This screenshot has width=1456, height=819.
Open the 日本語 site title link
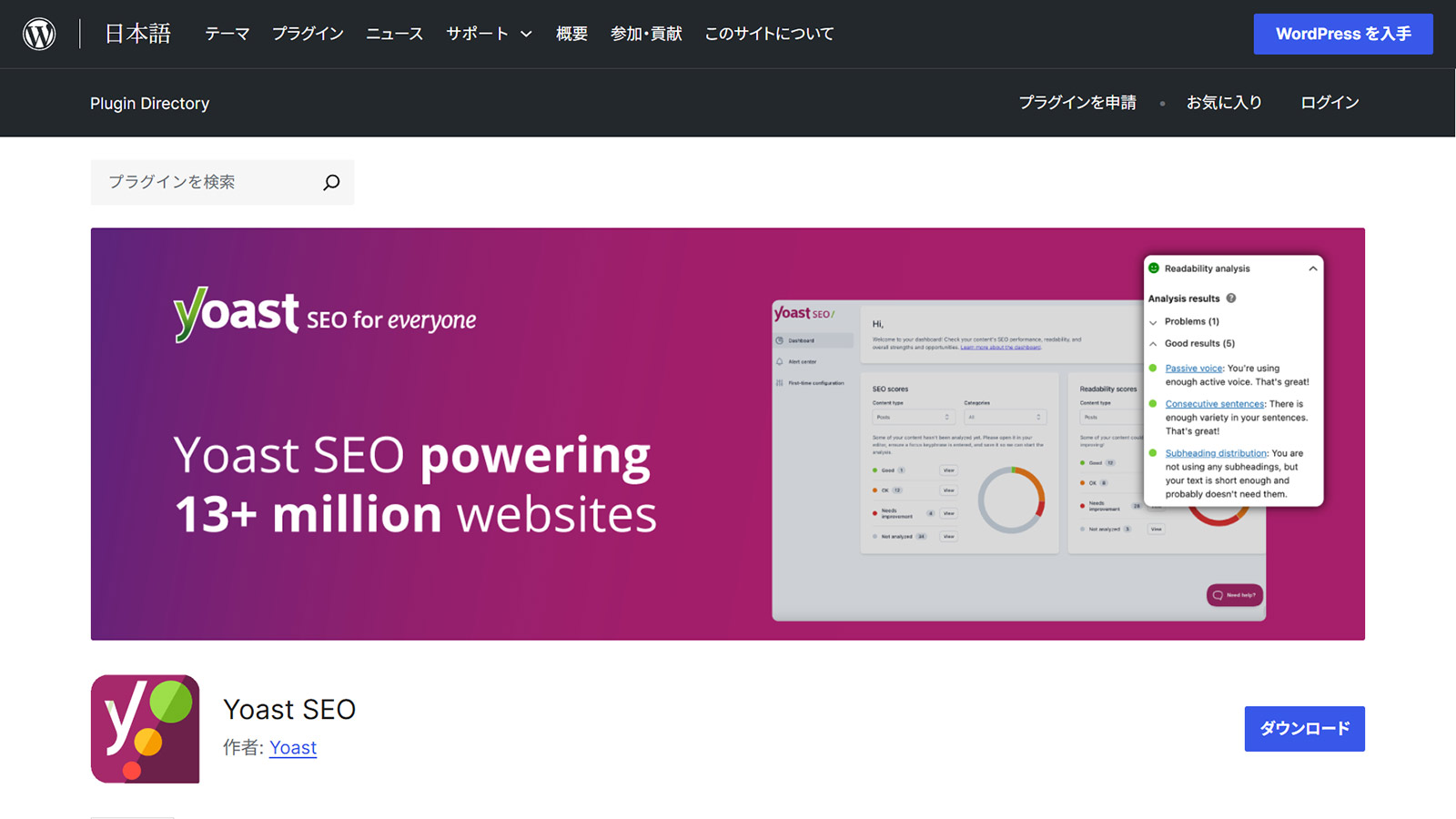click(138, 34)
